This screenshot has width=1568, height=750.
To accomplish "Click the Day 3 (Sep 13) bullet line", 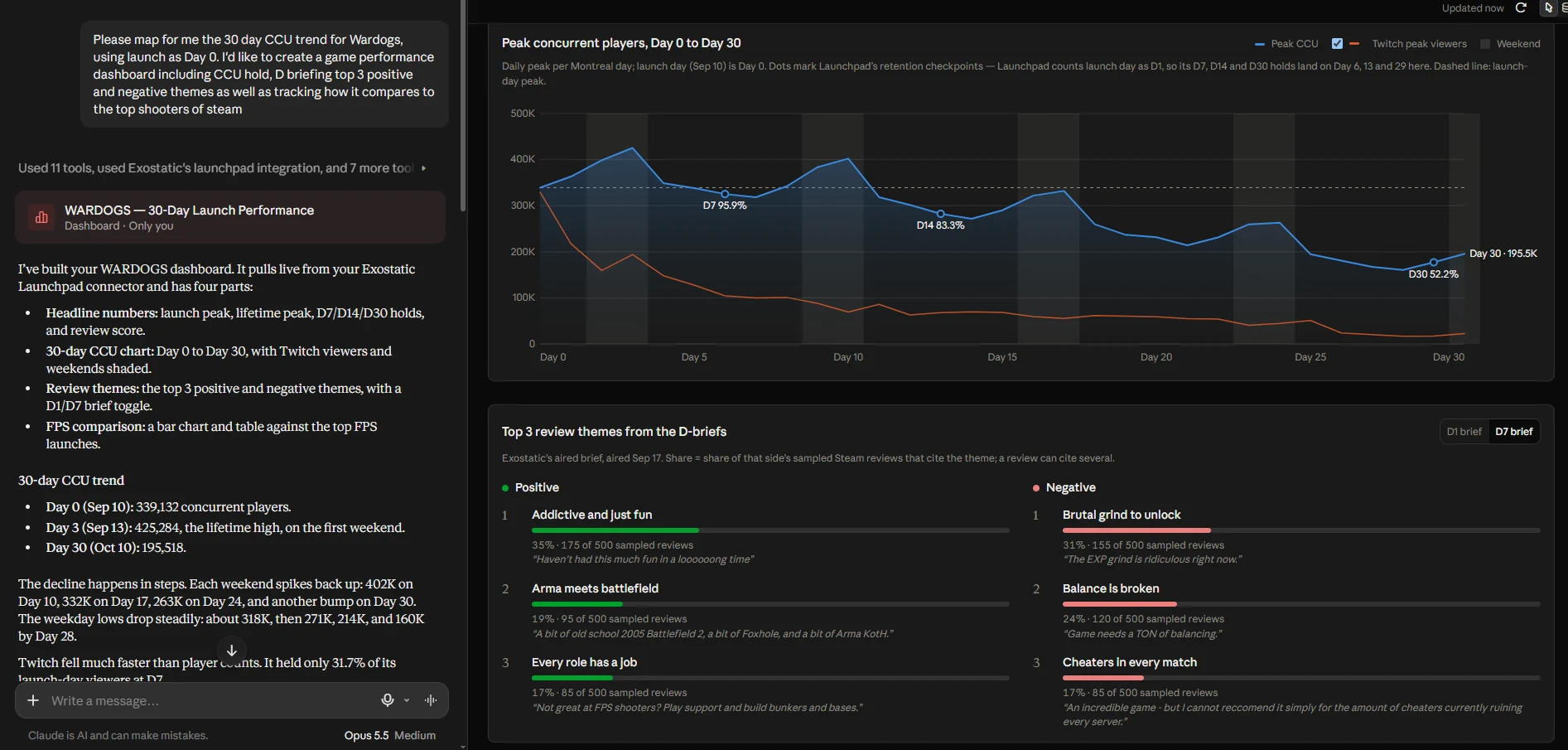I will tap(225, 527).
